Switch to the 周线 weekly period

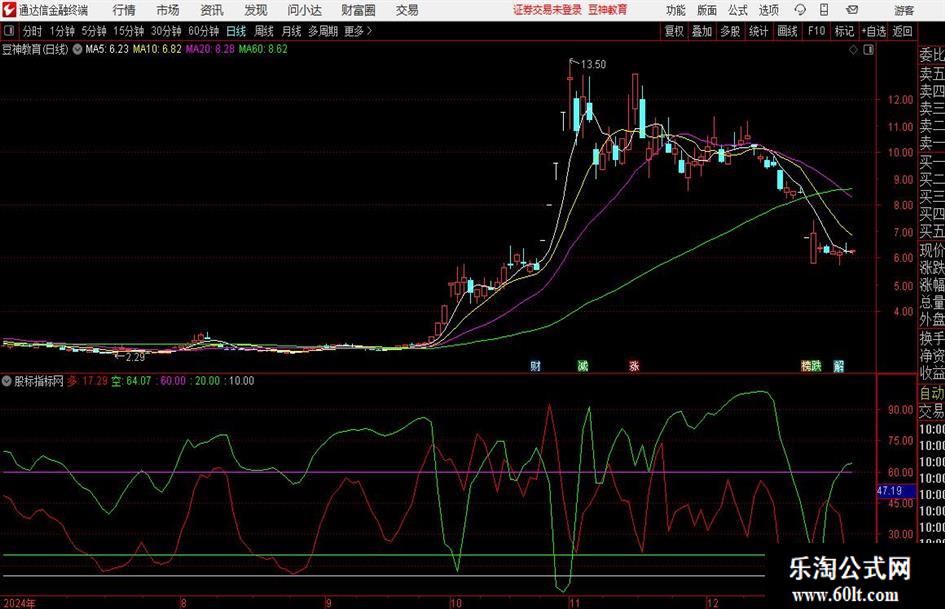tap(264, 31)
